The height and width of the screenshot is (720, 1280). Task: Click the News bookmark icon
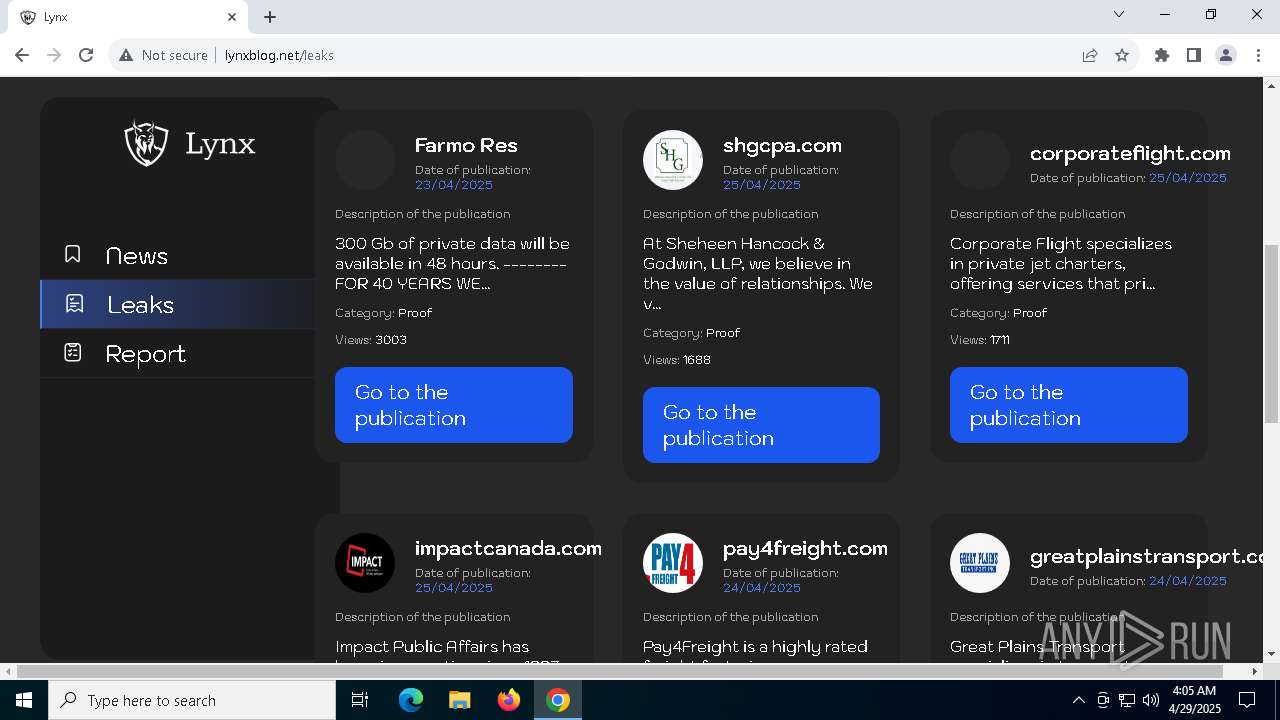point(72,254)
